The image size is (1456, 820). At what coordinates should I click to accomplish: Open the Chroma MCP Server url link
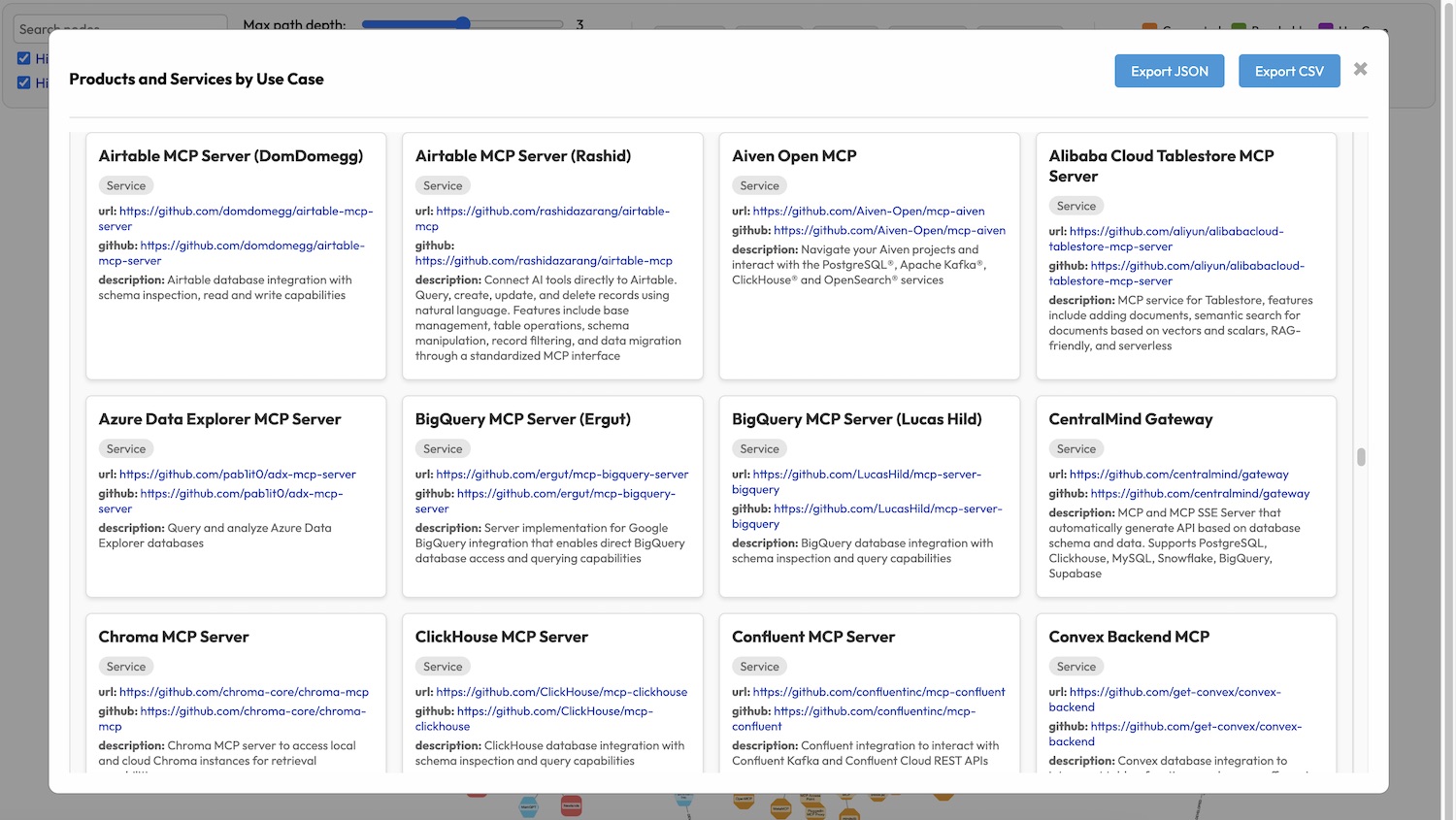[244, 692]
